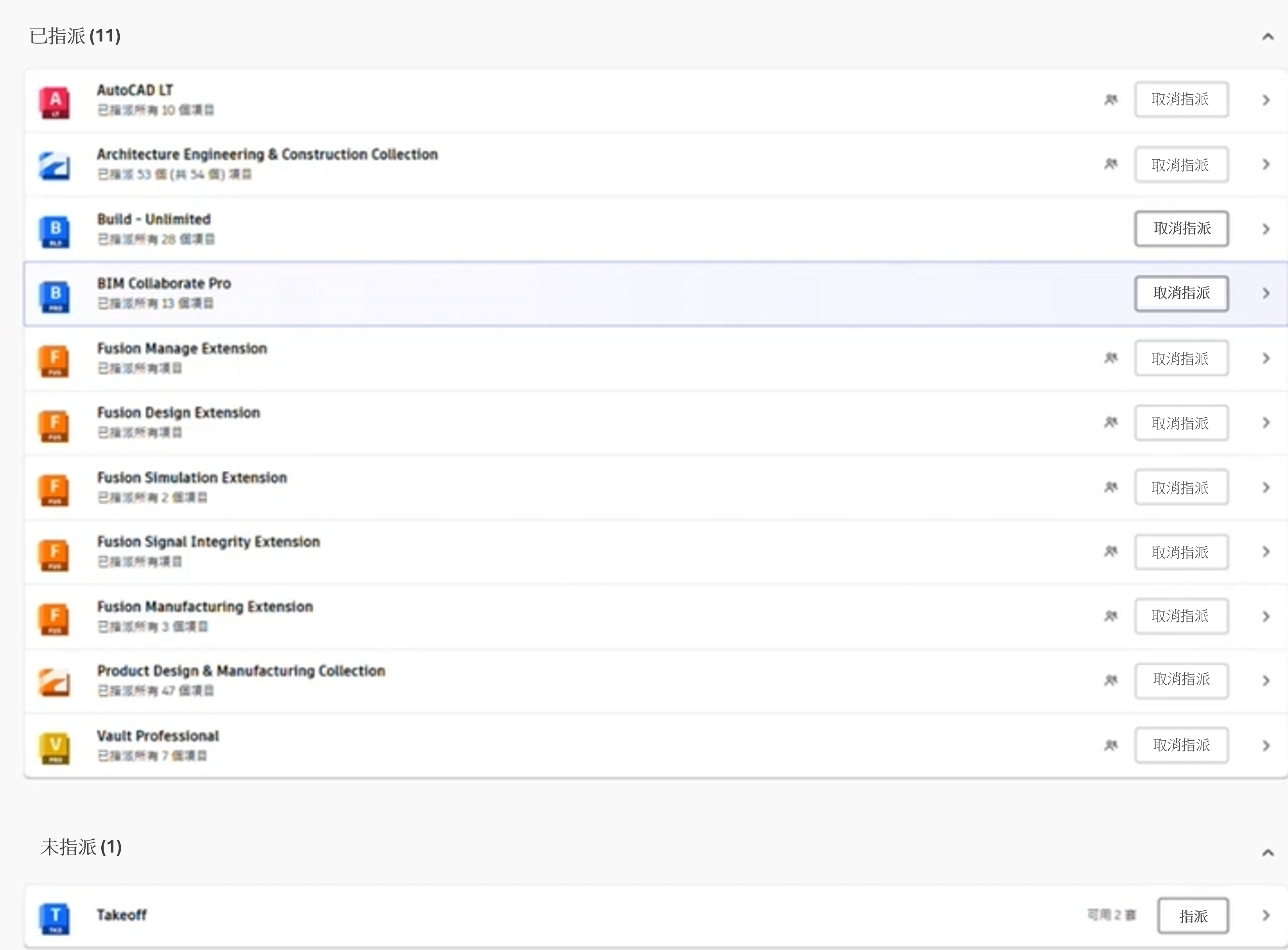Select the AutoCAD LT product name
The width and height of the screenshot is (1288, 950).
[135, 90]
